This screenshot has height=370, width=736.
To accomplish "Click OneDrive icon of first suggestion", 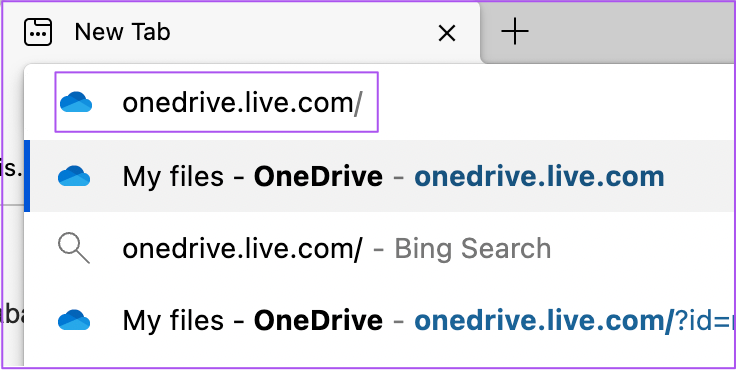I will pos(74,176).
